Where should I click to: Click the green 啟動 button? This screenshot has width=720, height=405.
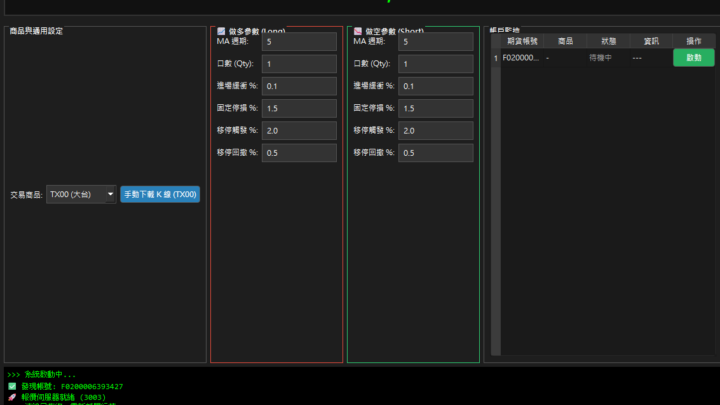(x=693, y=58)
